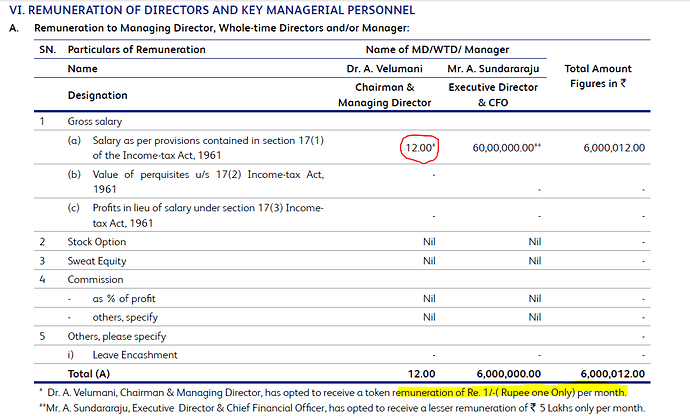The image size is (690, 416).
Task: Click the 'Executive Director & CFO' designation
Action: tap(492, 95)
